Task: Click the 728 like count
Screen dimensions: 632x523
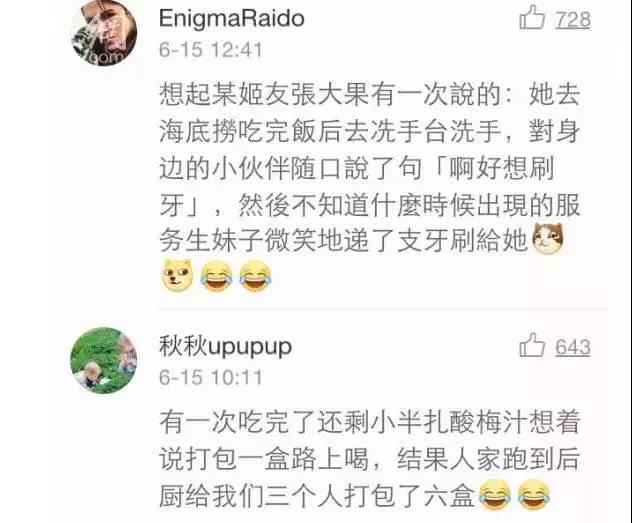Action: pyautogui.click(x=573, y=19)
